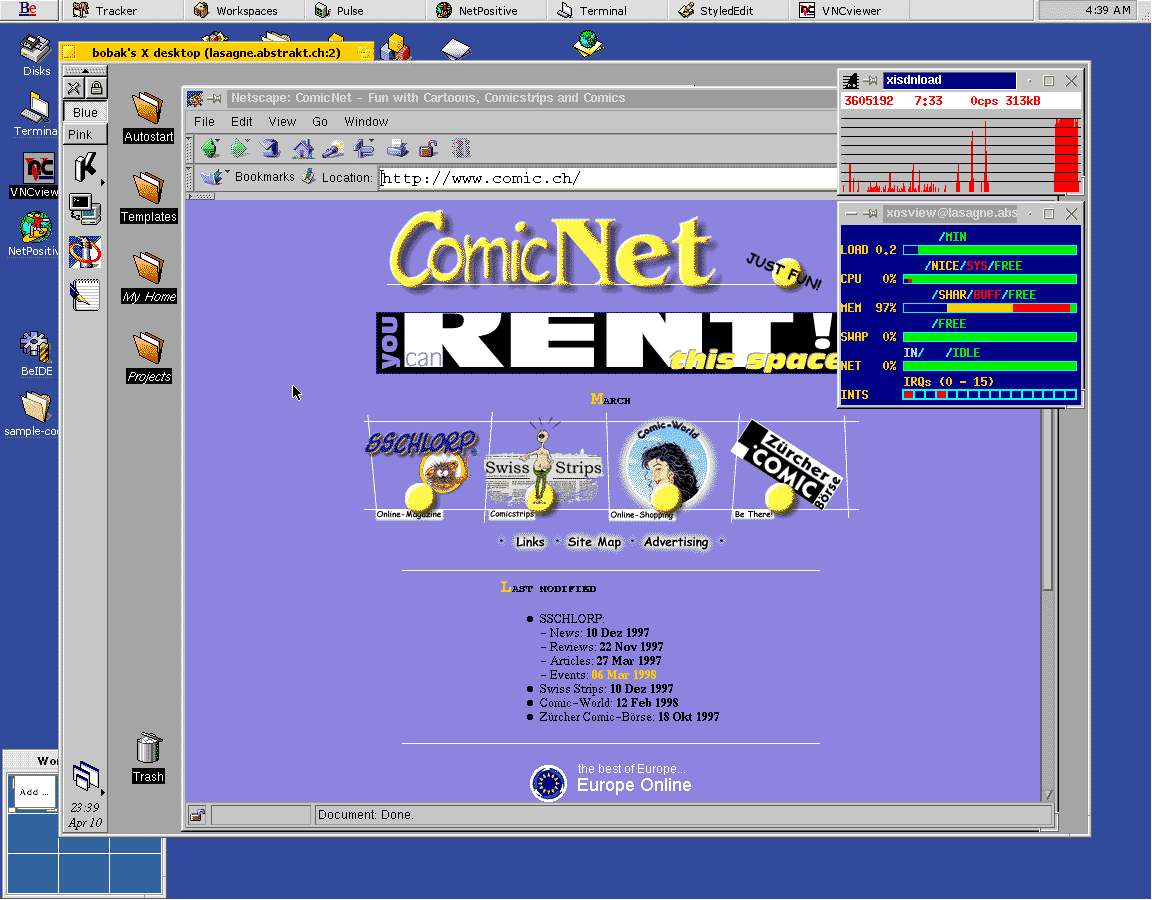Lock the screen with the padlock button
This screenshot has width=1152, height=900.
96,89
